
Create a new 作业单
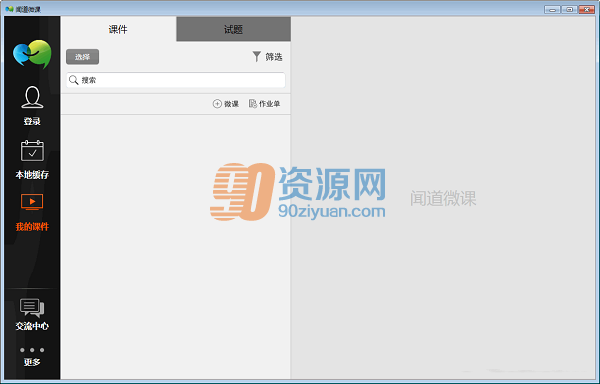coord(264,104)
